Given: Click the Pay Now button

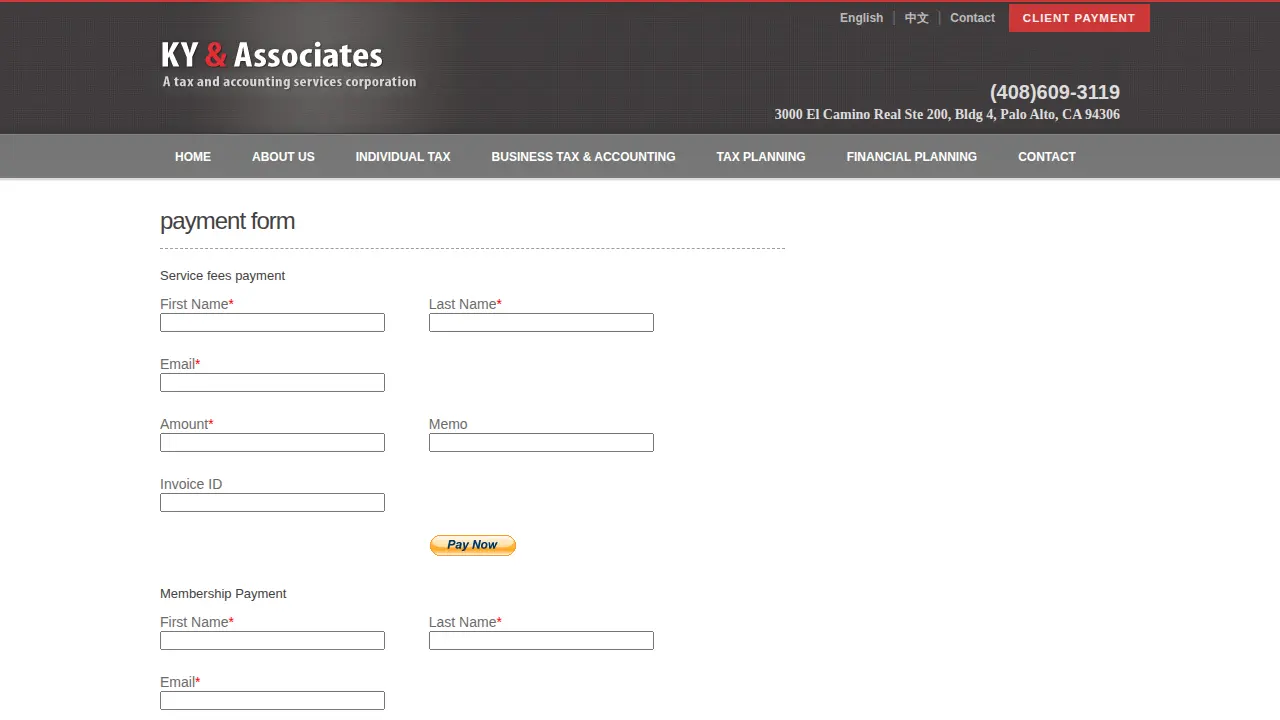Looking at the screenshot, I should [473, 545].
